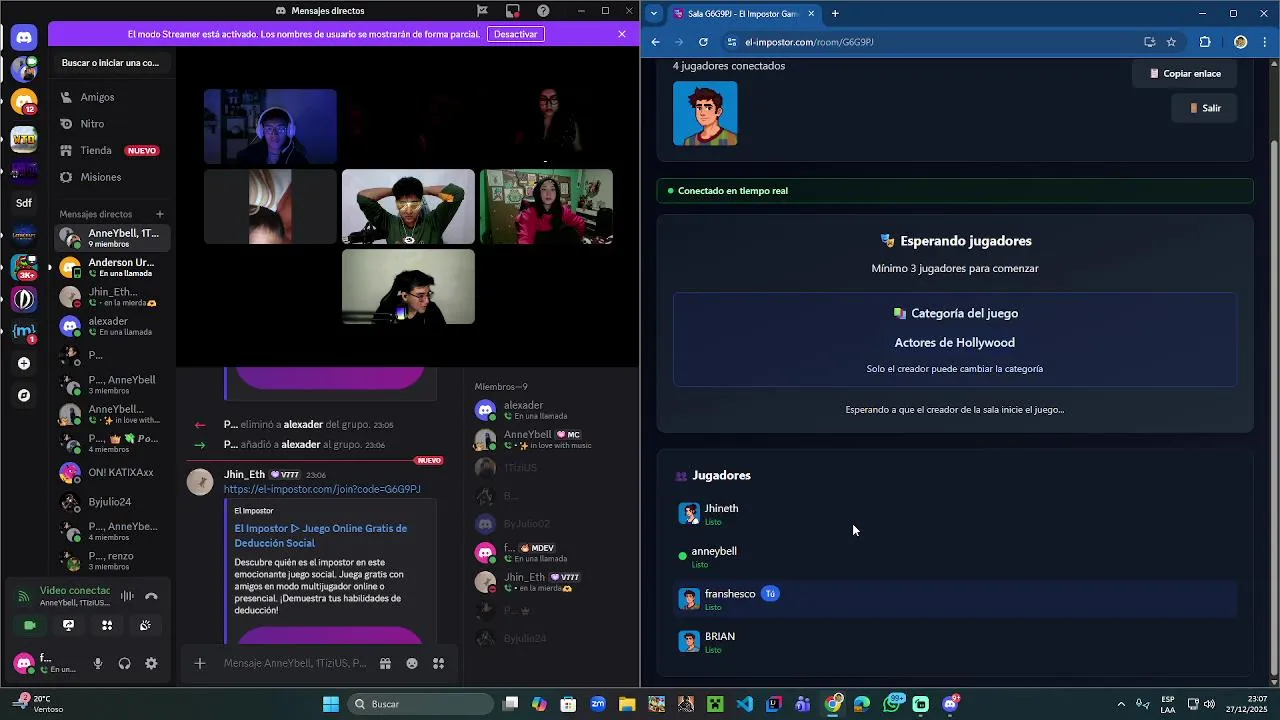Open Discord user settings gear

coord(151,663)
